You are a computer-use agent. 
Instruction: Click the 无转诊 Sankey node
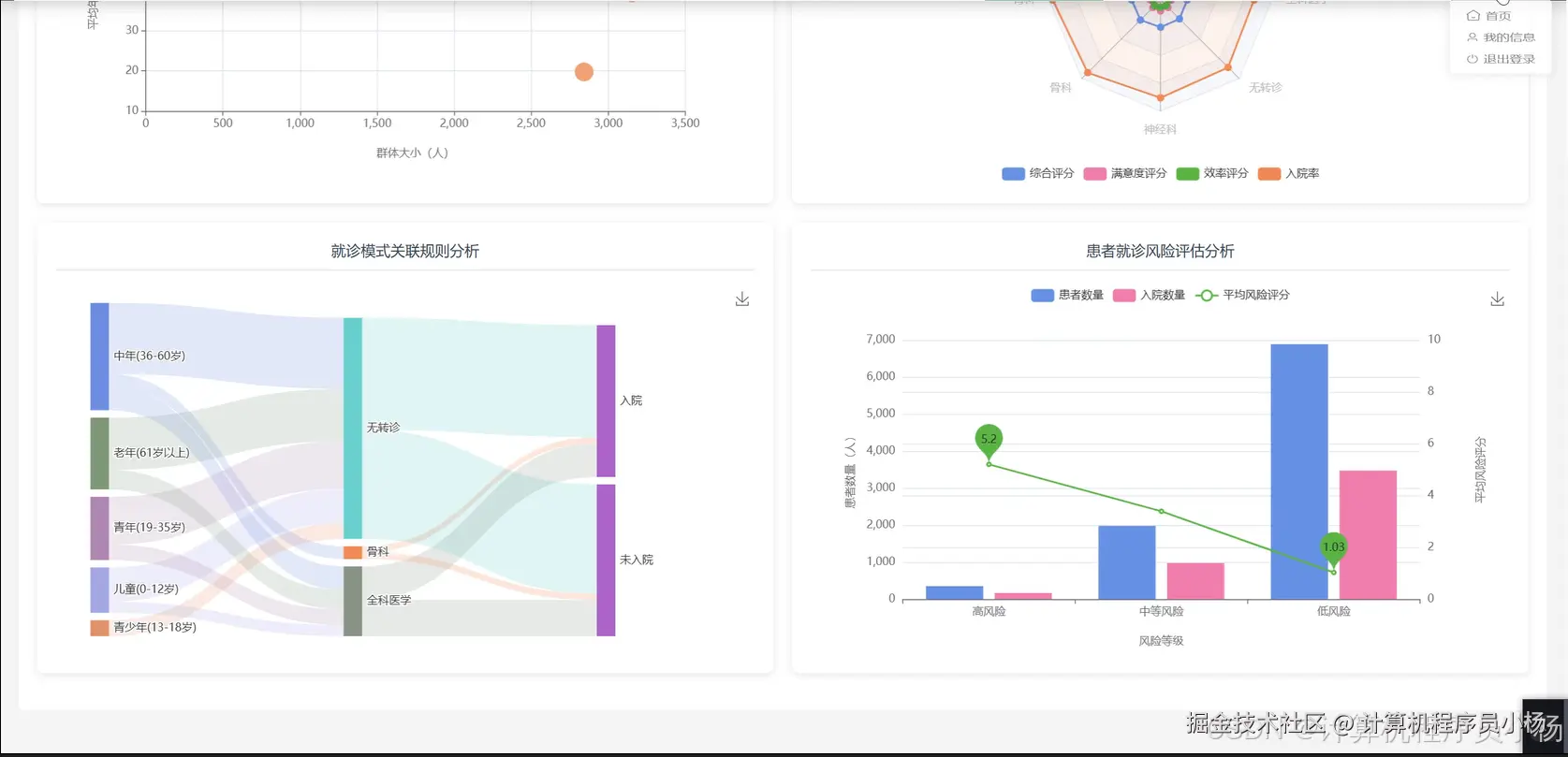coord(353,428)
